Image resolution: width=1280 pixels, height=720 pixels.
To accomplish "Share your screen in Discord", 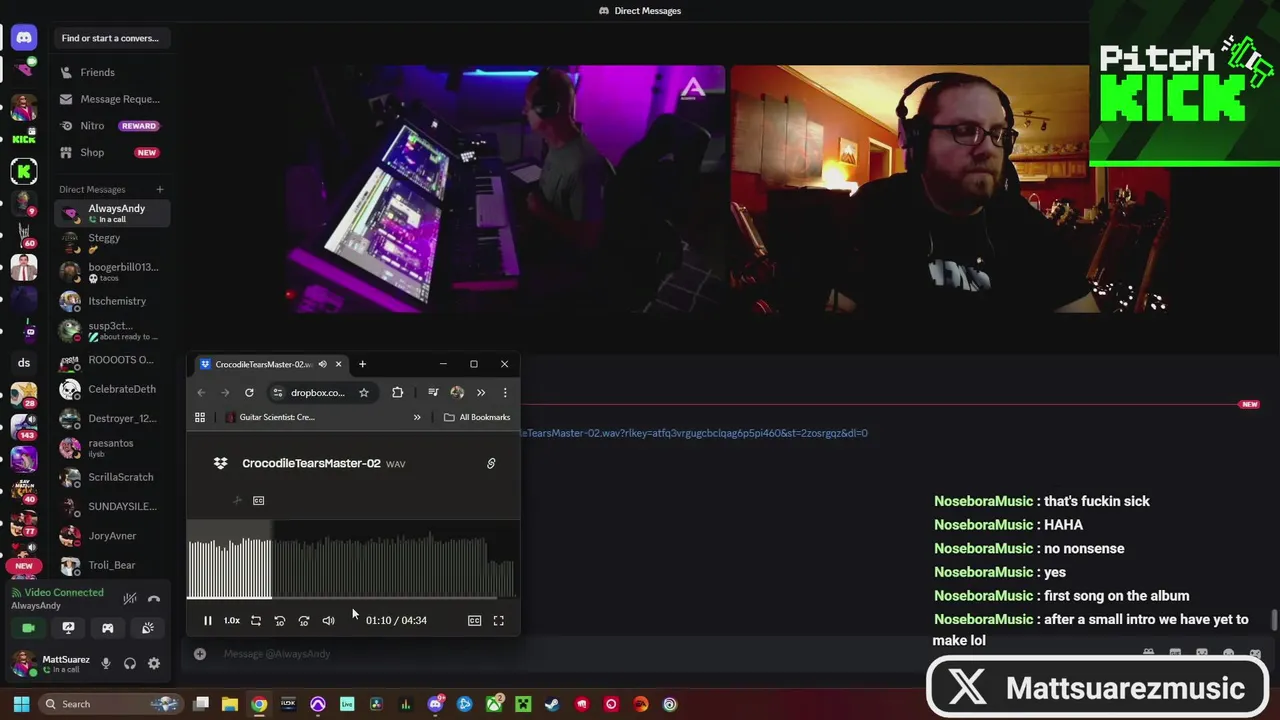I will pyautogui.click(x=68, y=628).
